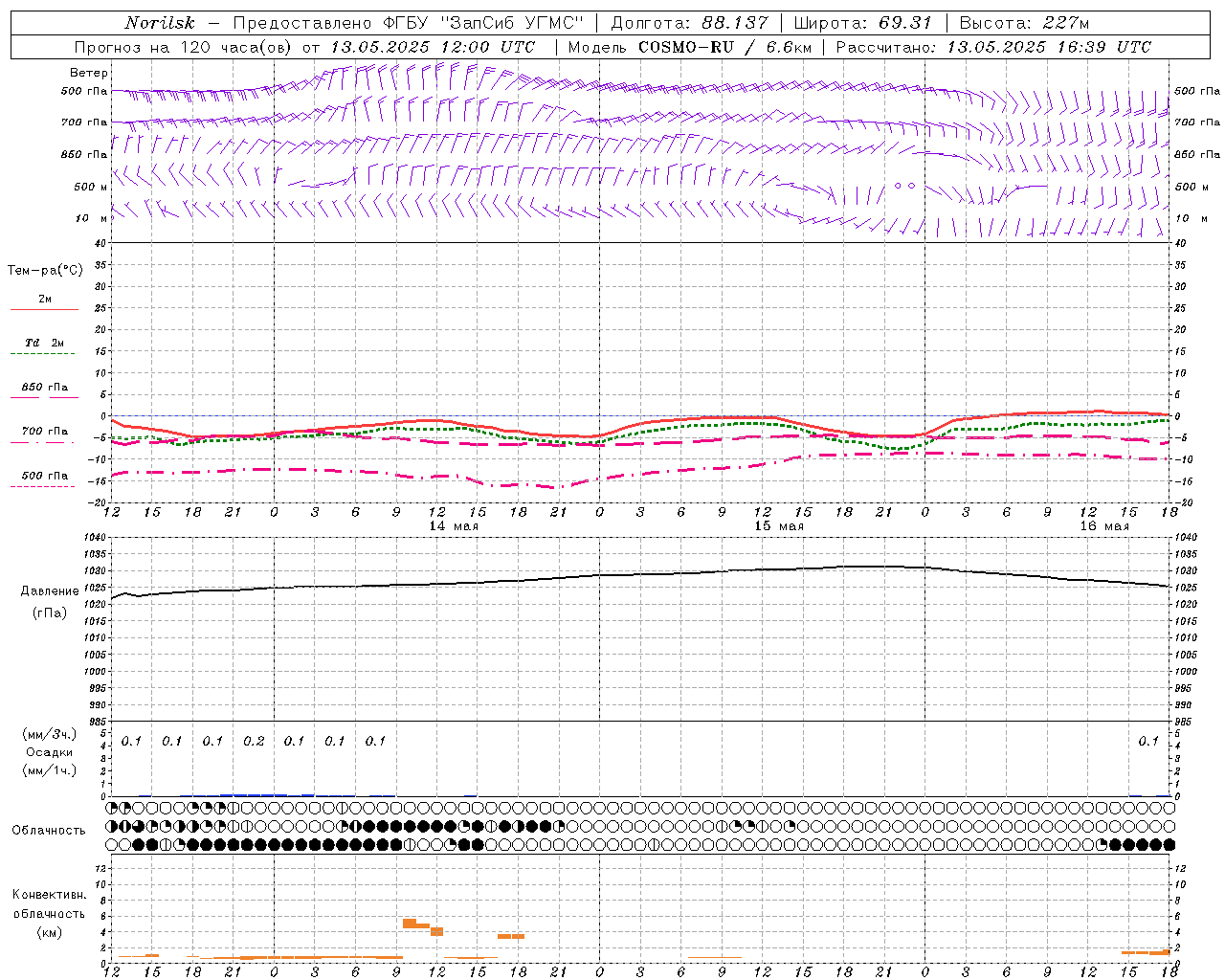Click the "0.1" precipitation value on 16 мая
Screen dimensions: 1225x980
pyautogui.click(x=1148, y=742)
